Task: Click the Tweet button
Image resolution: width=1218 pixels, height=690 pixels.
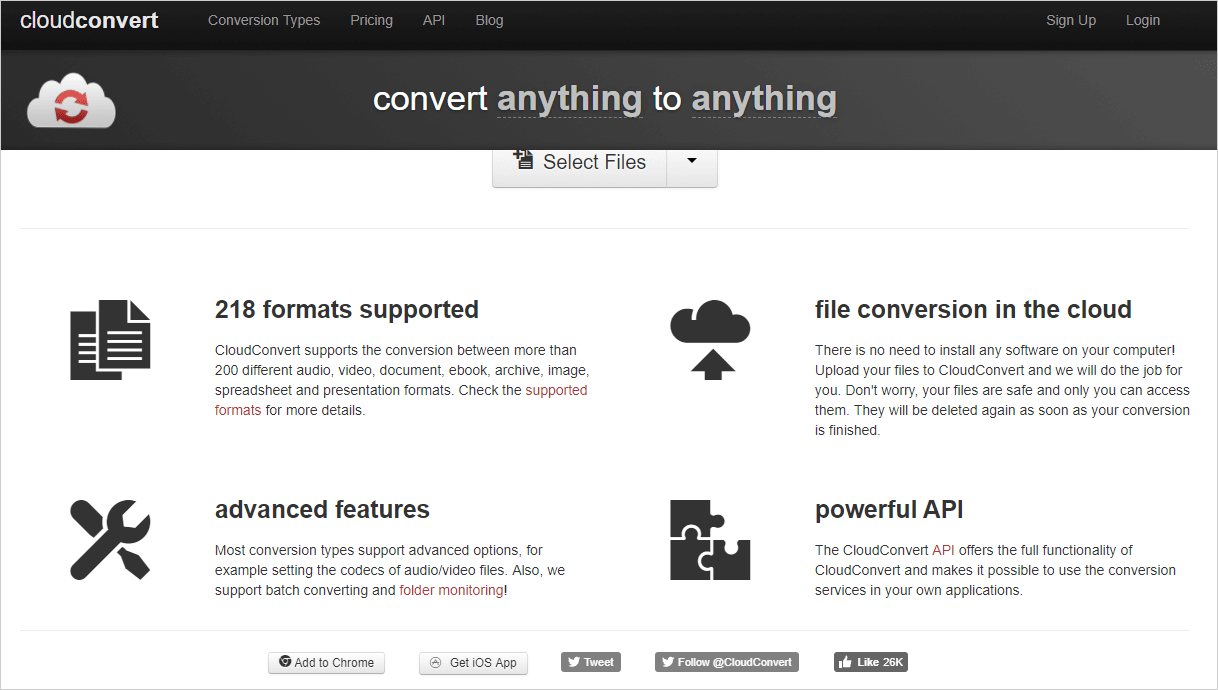Action: 591,662
